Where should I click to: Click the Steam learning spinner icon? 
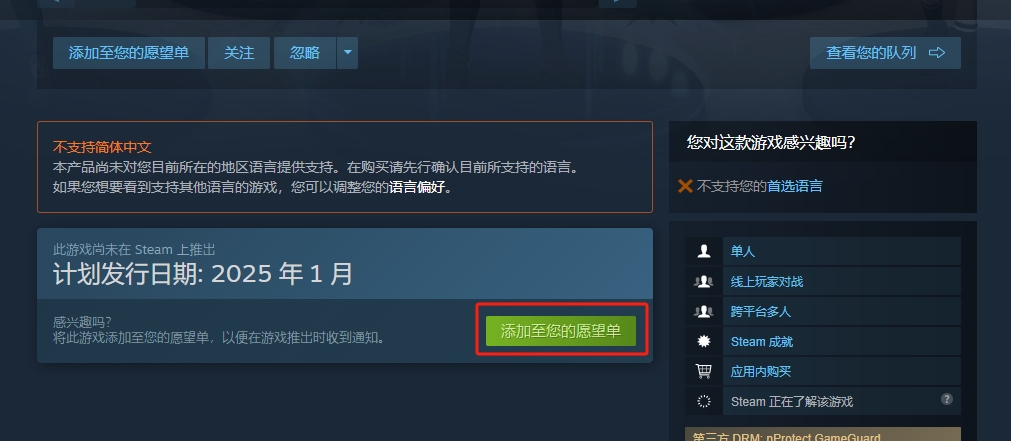pos(704,402)
